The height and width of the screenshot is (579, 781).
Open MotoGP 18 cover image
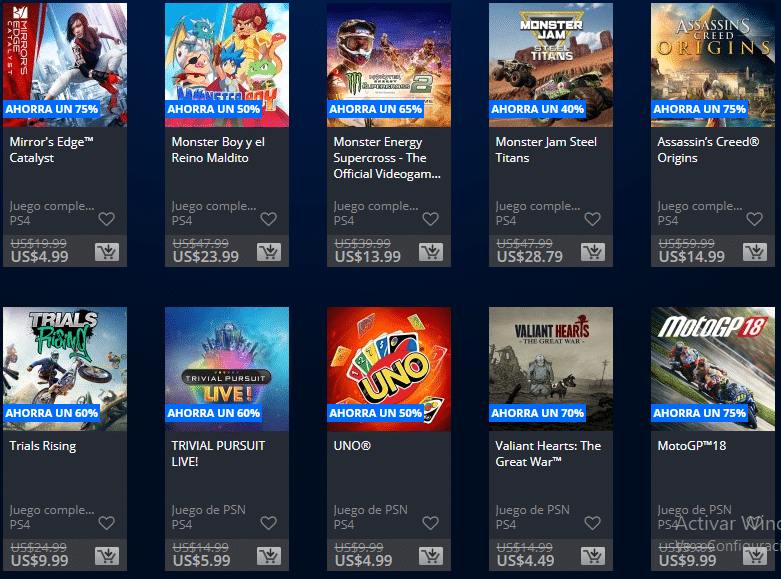(x=713, y=369)
